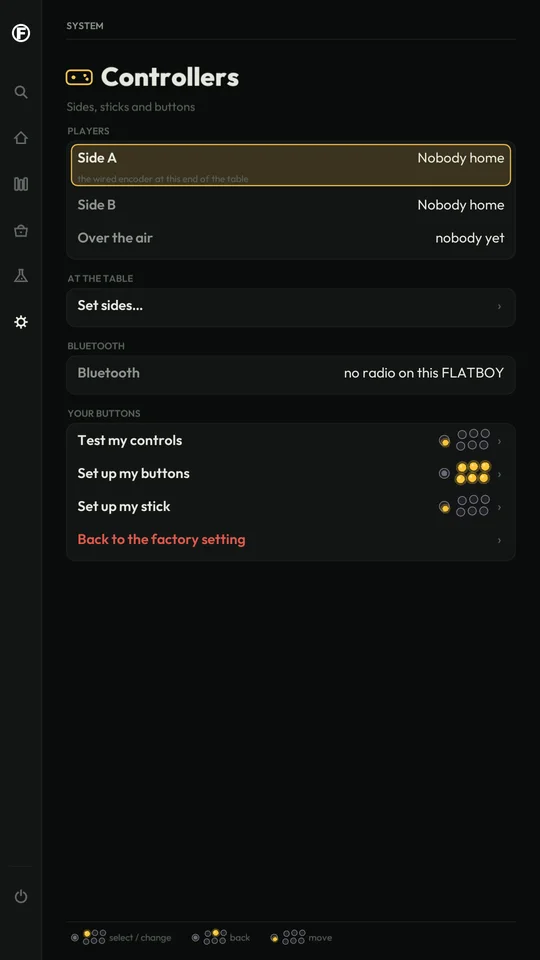Select the settings gear in the sidebar

[21, 322]
